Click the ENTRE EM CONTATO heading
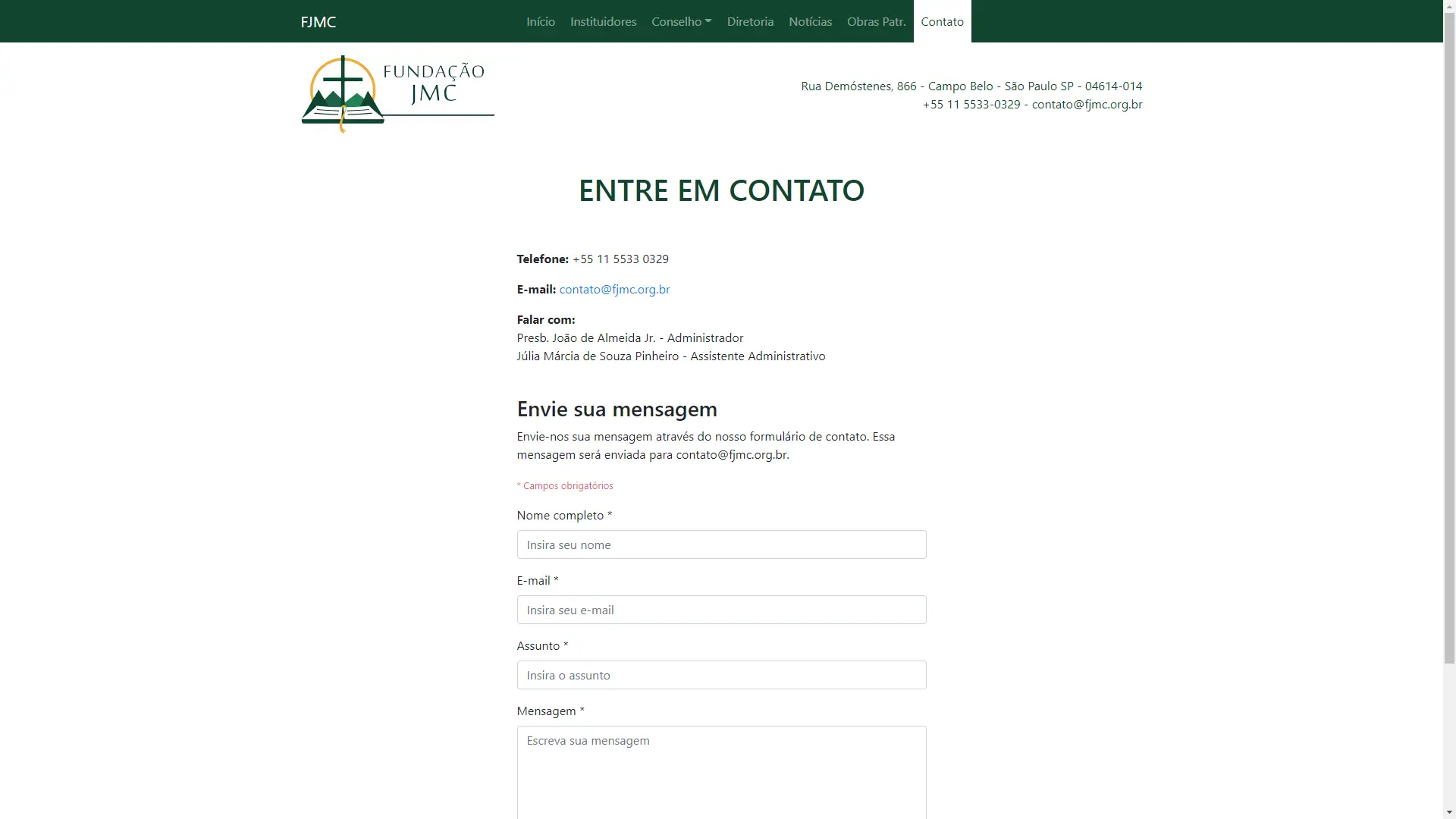Viewport: 1456px width, 819px height. [721, 190]
